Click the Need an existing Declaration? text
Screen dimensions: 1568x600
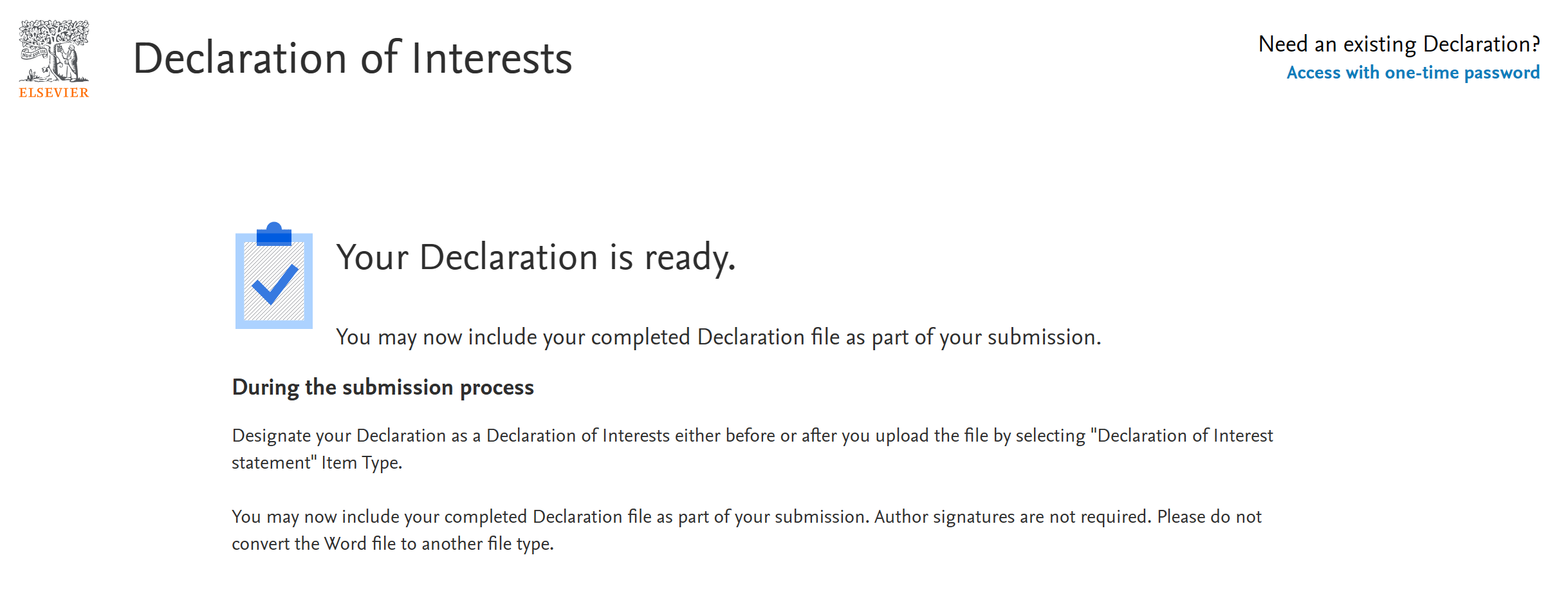1399,44
